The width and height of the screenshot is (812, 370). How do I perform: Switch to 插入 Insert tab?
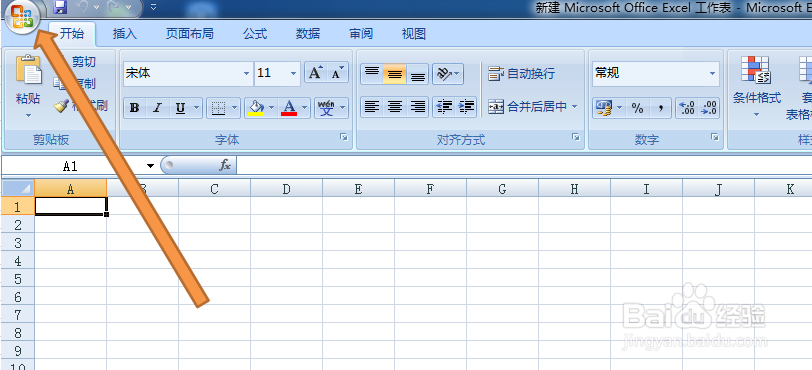pos(125,34)
